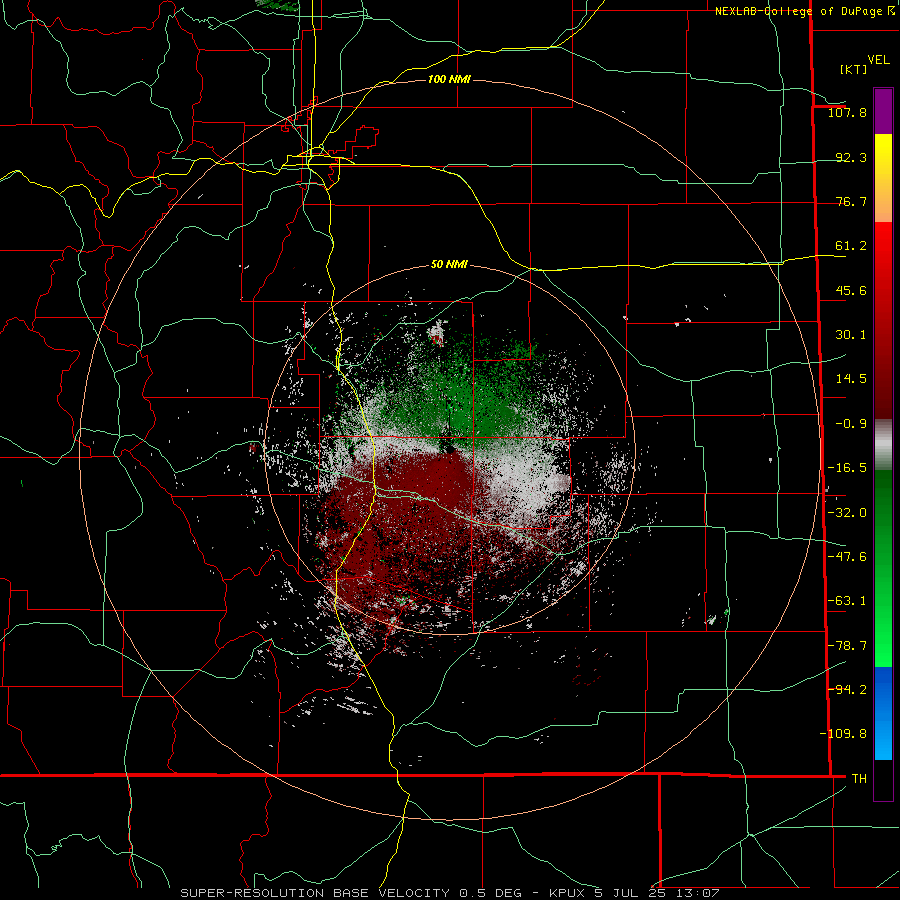
Task: Click the -94.2 legend value
Action: 847,689
